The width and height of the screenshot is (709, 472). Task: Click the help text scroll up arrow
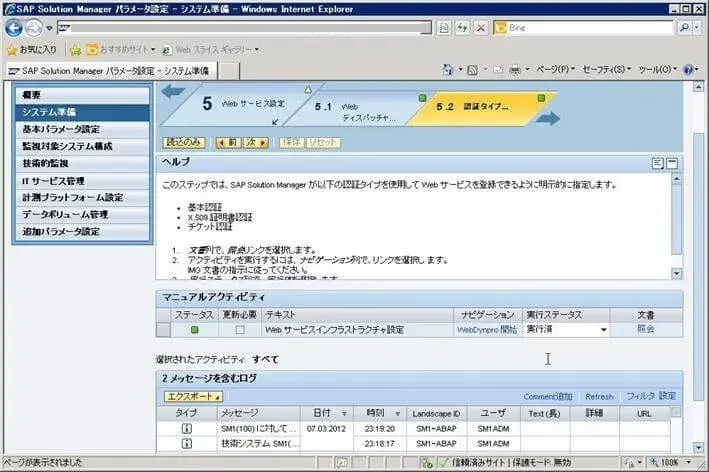(x=676, y=179)
